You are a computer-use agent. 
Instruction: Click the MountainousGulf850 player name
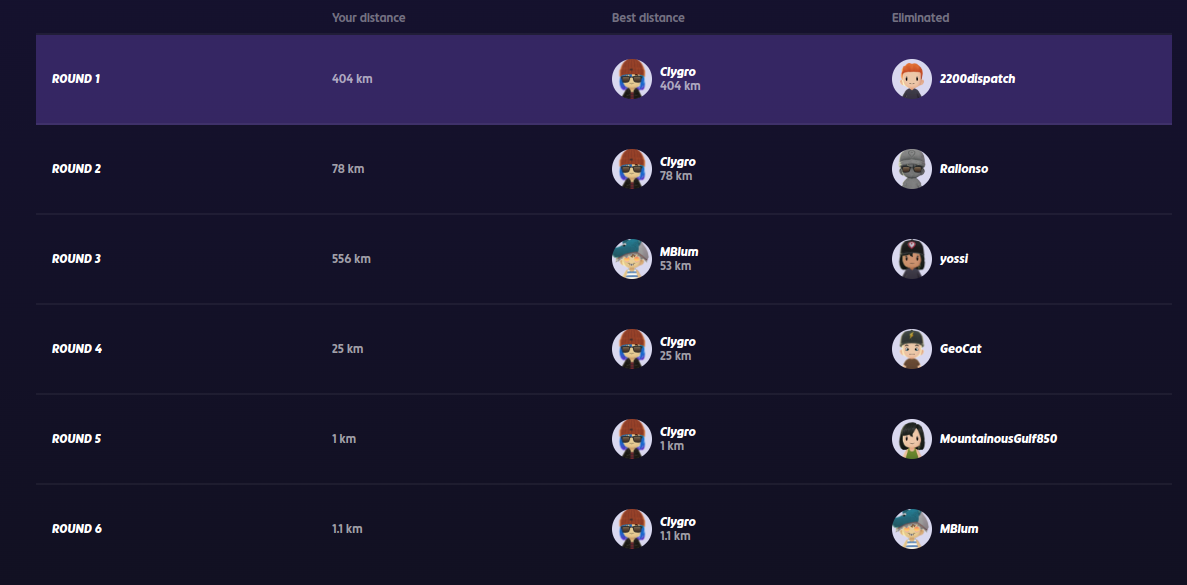(x=998, y=439)
